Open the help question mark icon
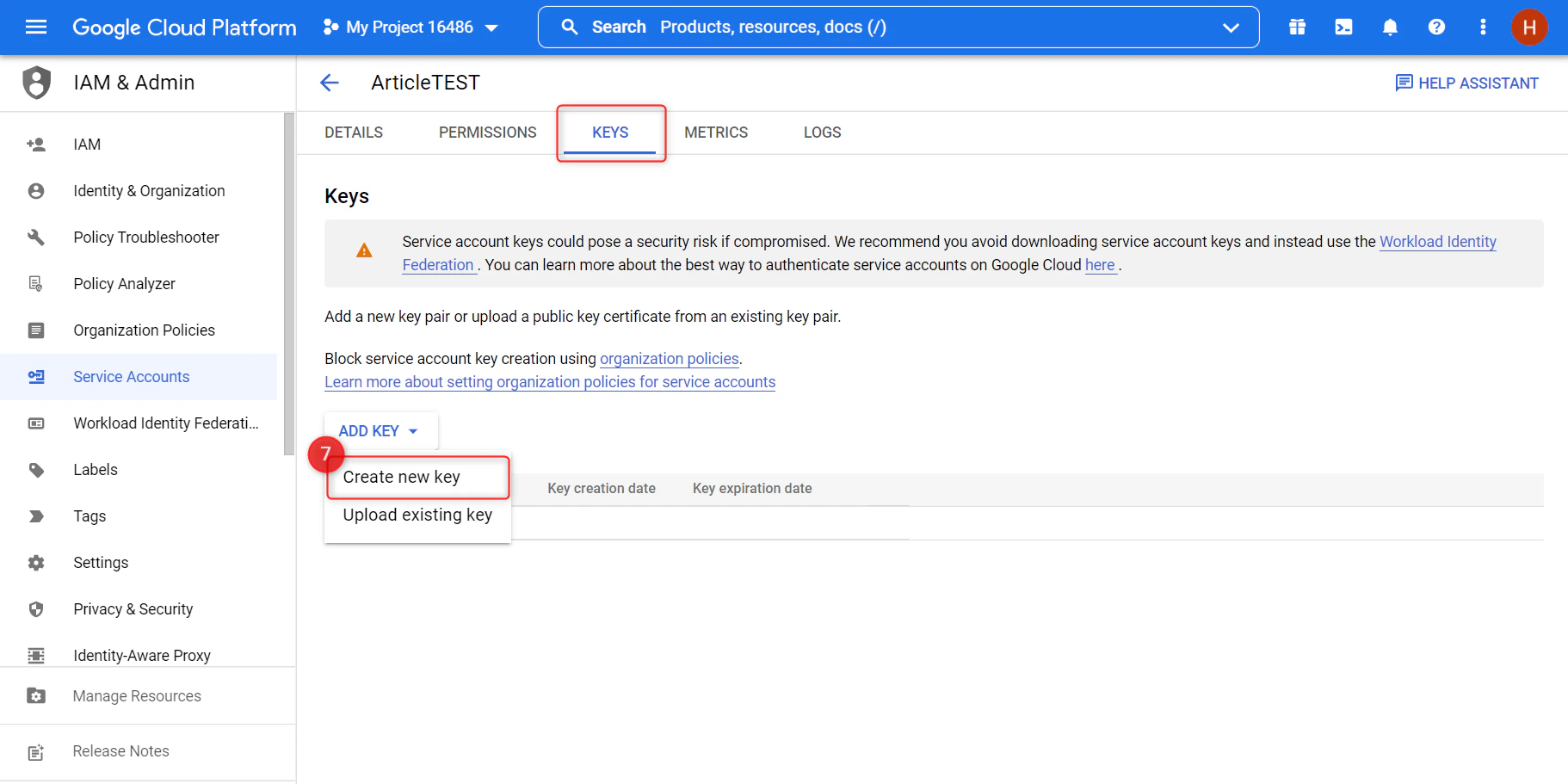This screenshot has height=784, width=1568. (x=1436, y=27)
